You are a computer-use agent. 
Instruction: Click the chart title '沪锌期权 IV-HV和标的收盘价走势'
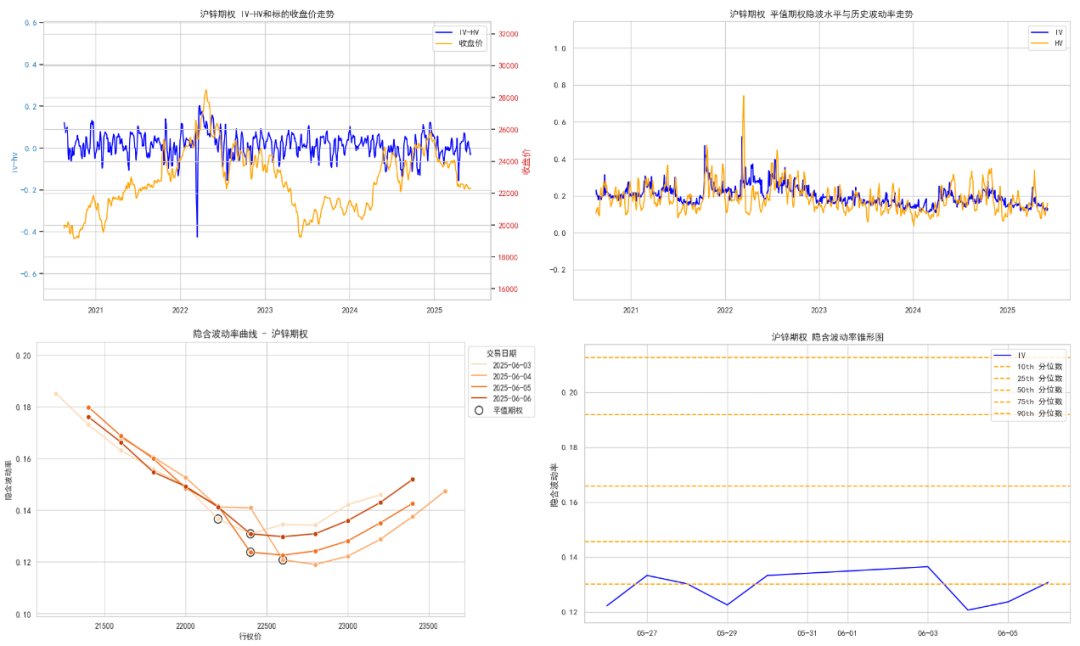tap(267, 14)
